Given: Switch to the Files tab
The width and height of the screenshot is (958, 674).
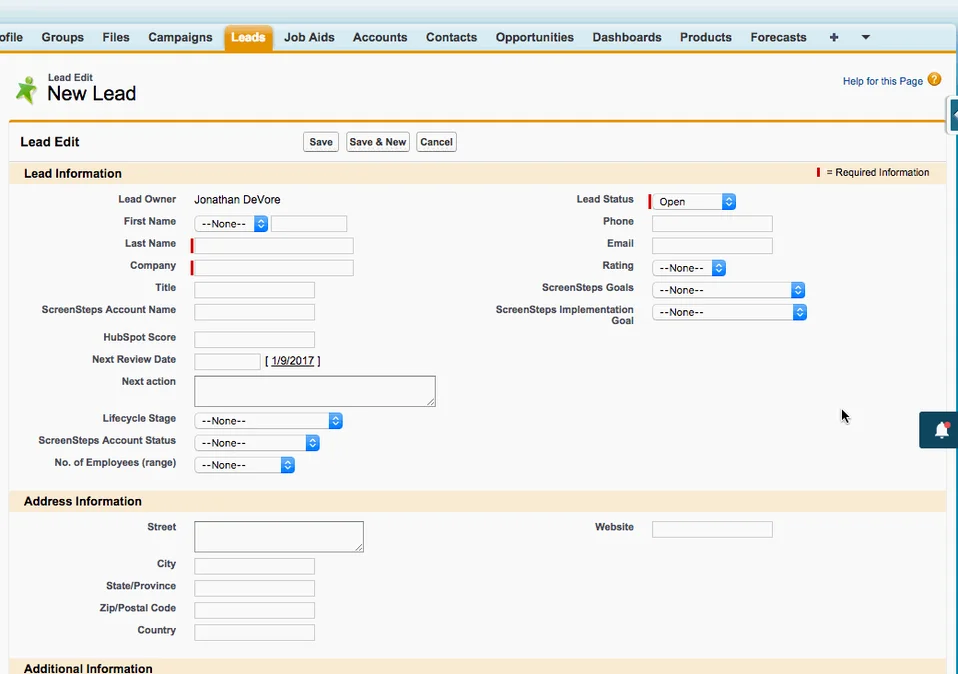Looking at the screenshot, I should (x=116, y=37).
